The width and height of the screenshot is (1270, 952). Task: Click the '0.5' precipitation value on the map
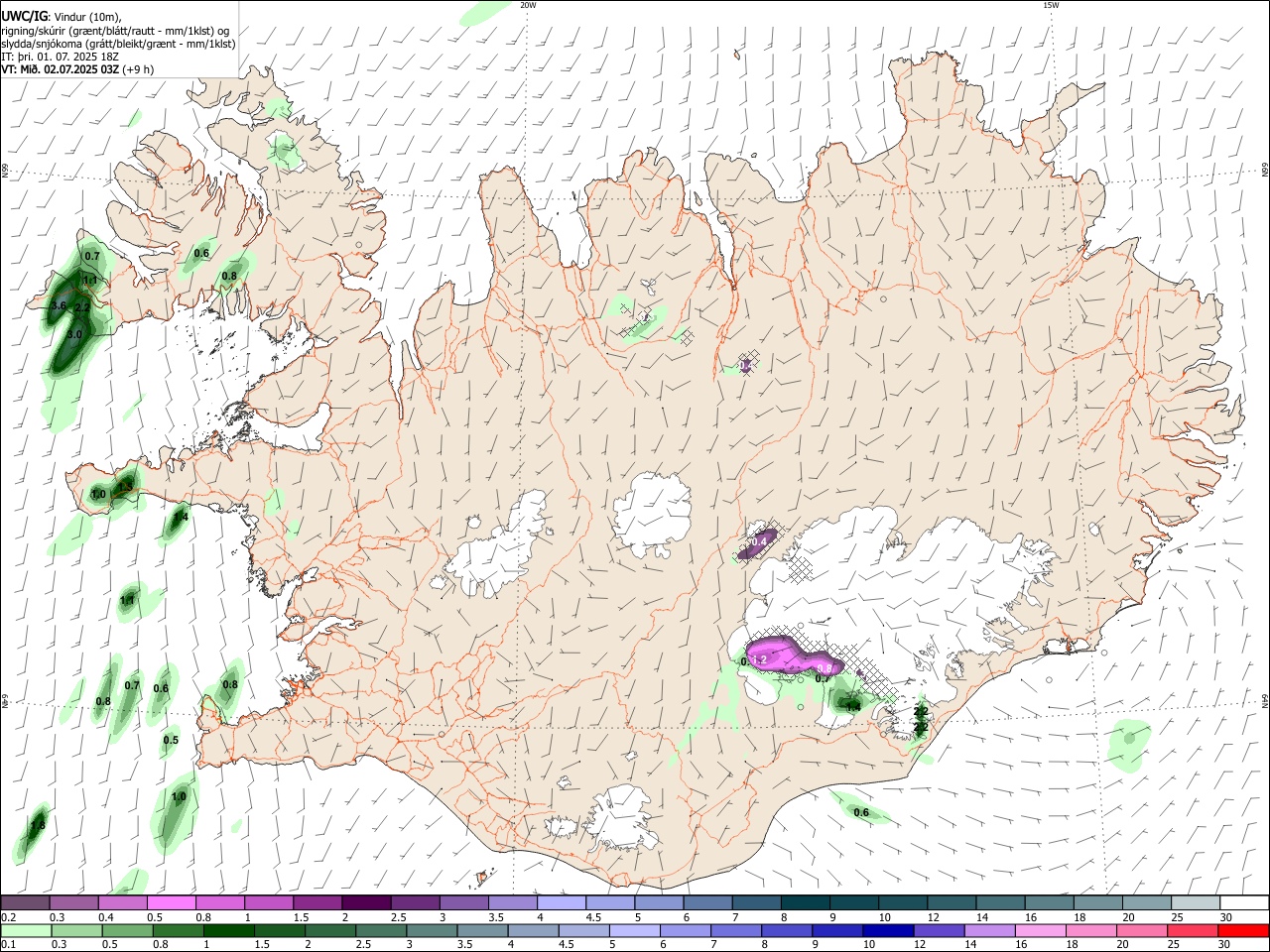pos(171,740)
